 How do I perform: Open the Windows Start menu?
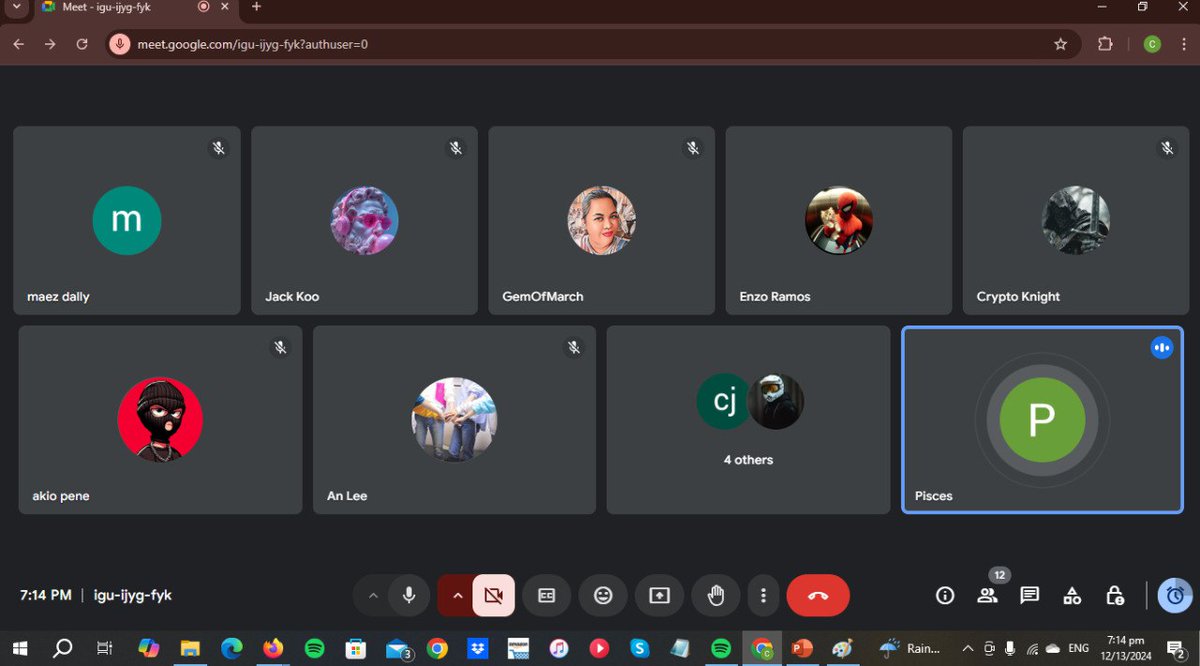19,648
